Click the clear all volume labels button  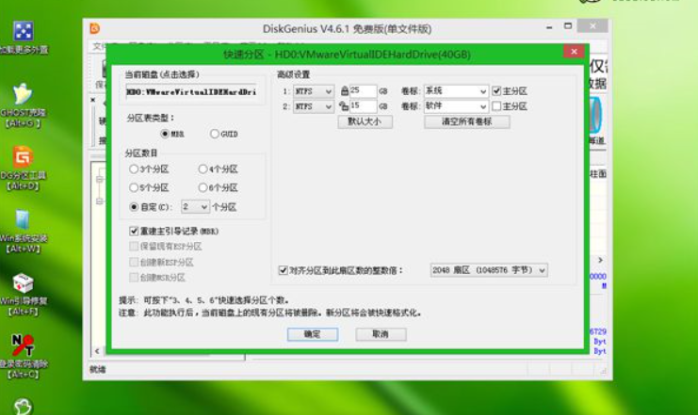tap(467, 122)
